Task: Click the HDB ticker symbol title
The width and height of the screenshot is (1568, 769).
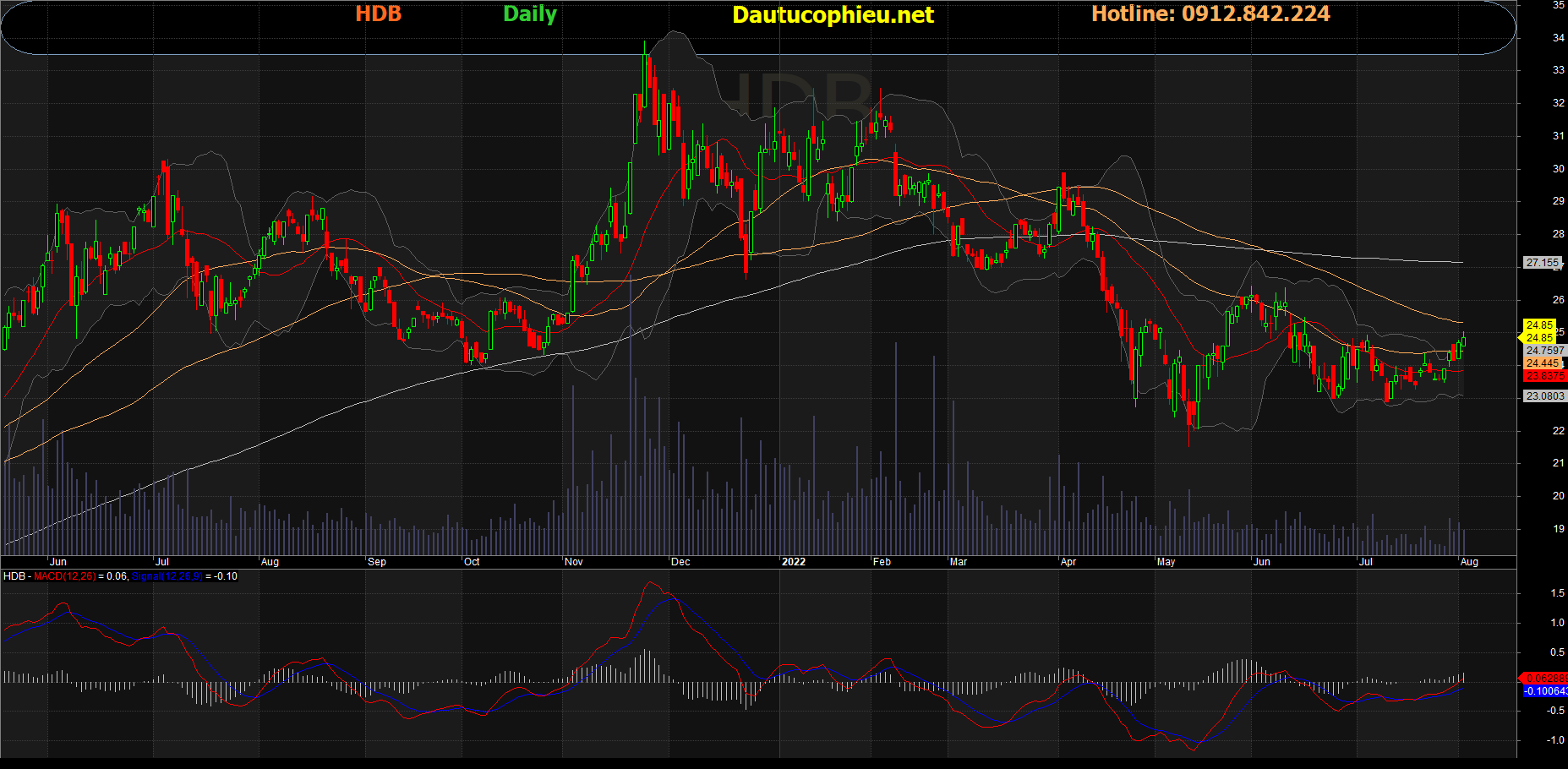Action: (x=378, y=14)
